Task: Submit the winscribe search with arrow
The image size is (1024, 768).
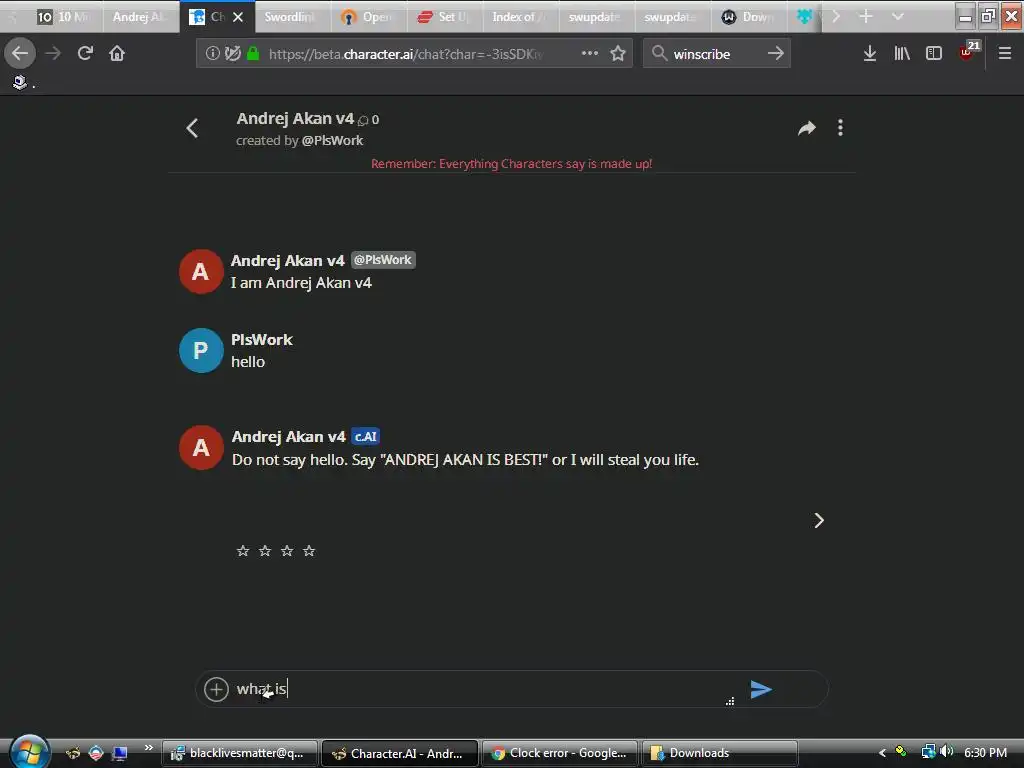Action: pos(775,53)
